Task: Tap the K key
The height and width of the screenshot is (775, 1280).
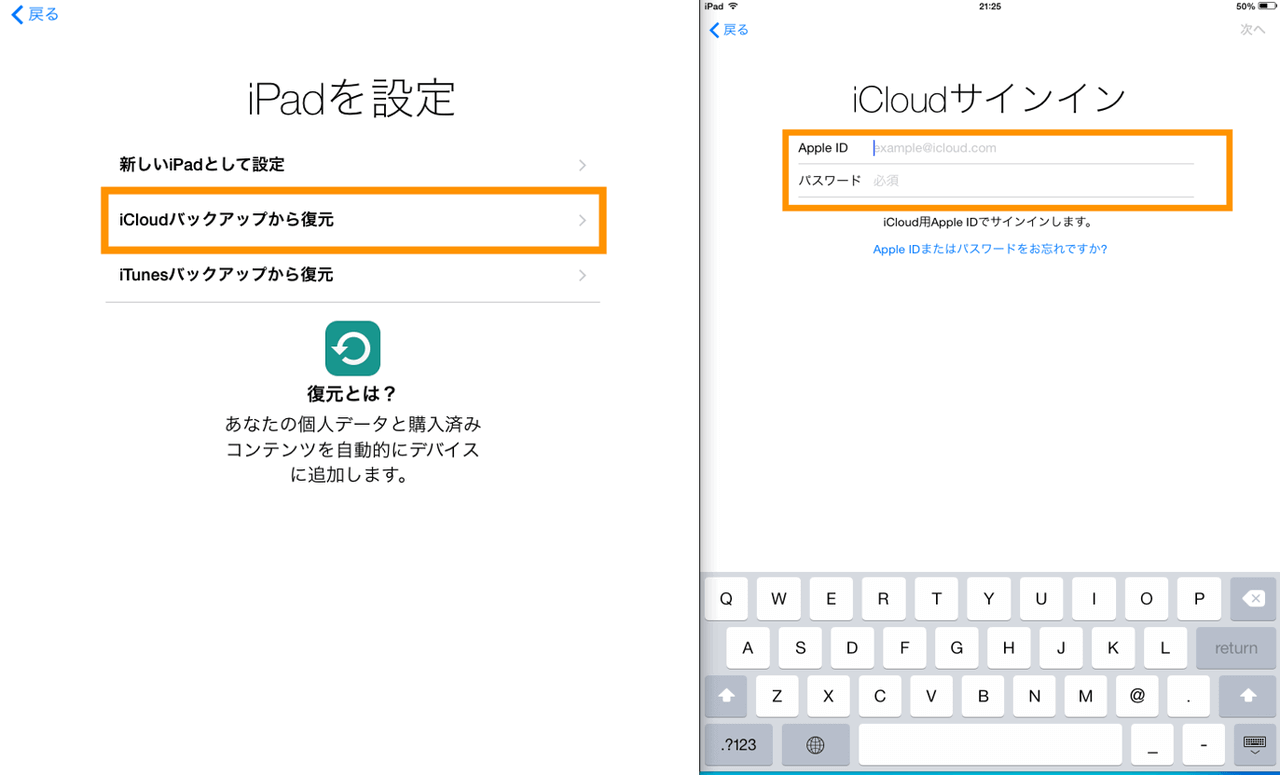Action: [1114, 648]
